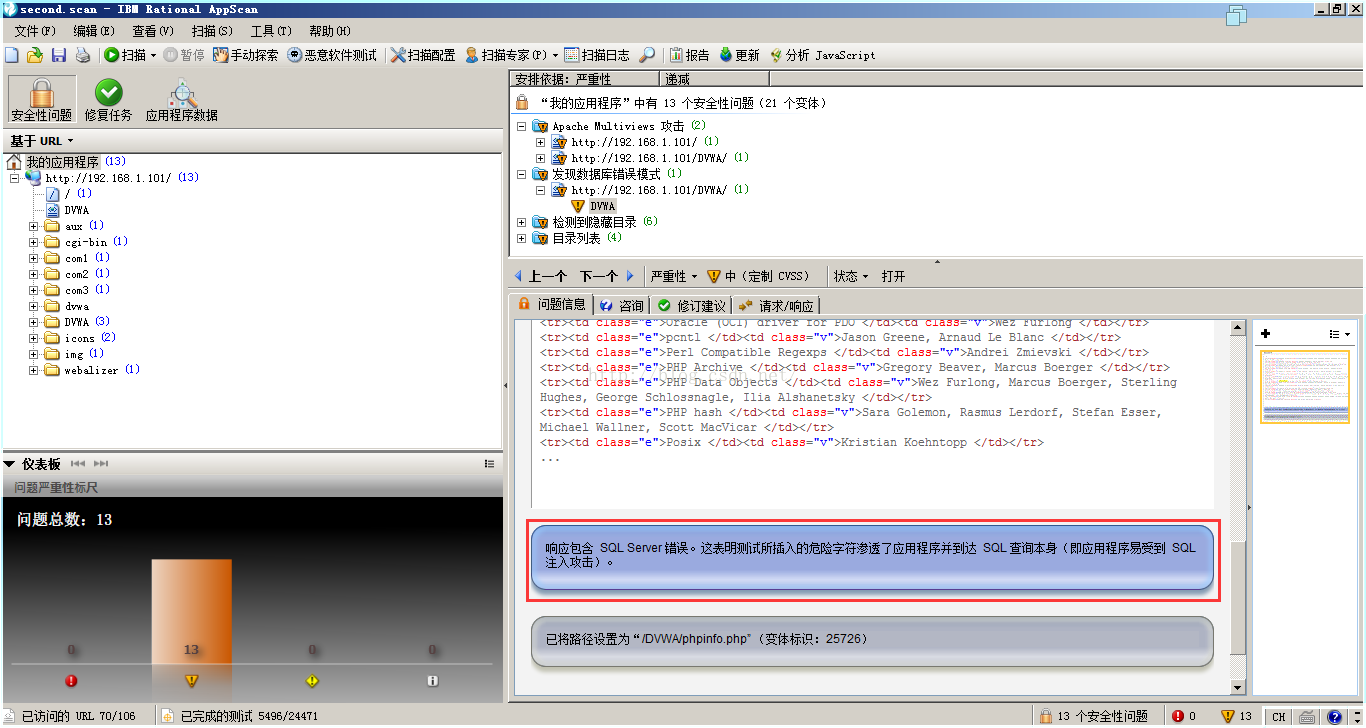Switch to the 咨询 tab

622,305
